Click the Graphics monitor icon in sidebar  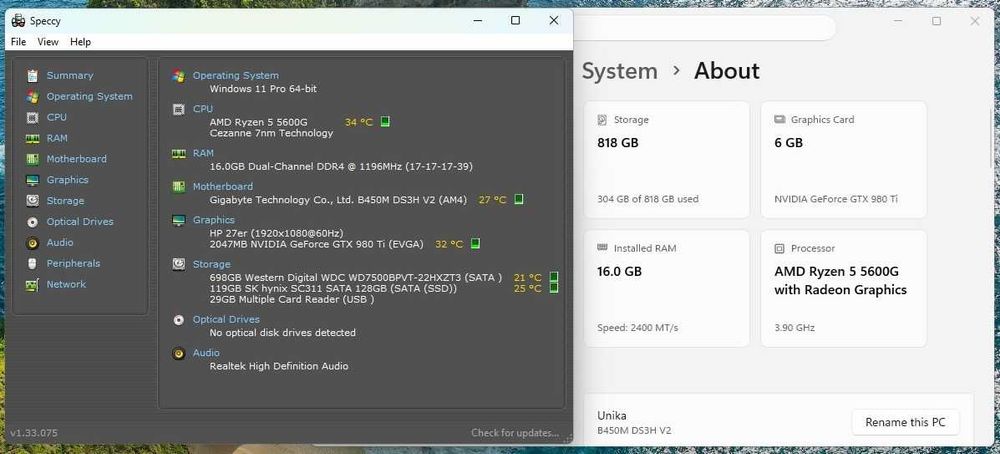[33, 180]
